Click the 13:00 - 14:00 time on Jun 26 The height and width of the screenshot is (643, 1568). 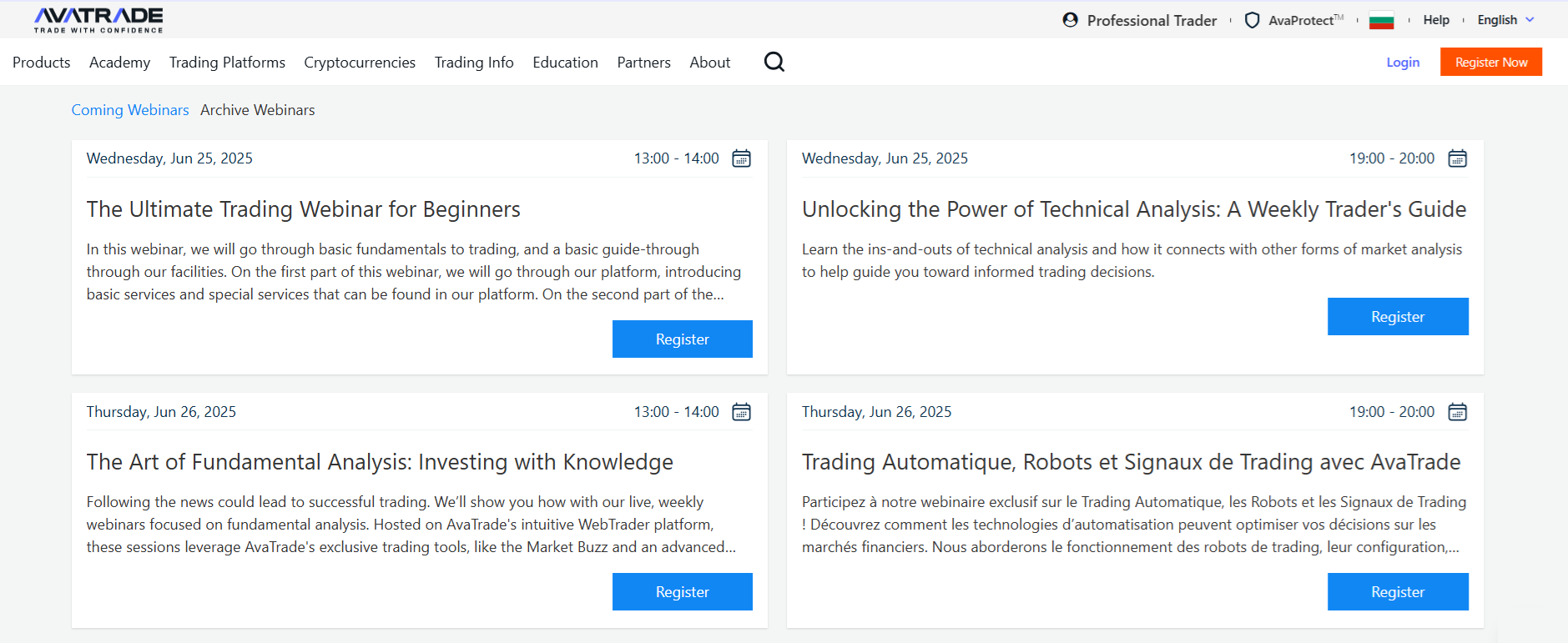tap(677, 412)
